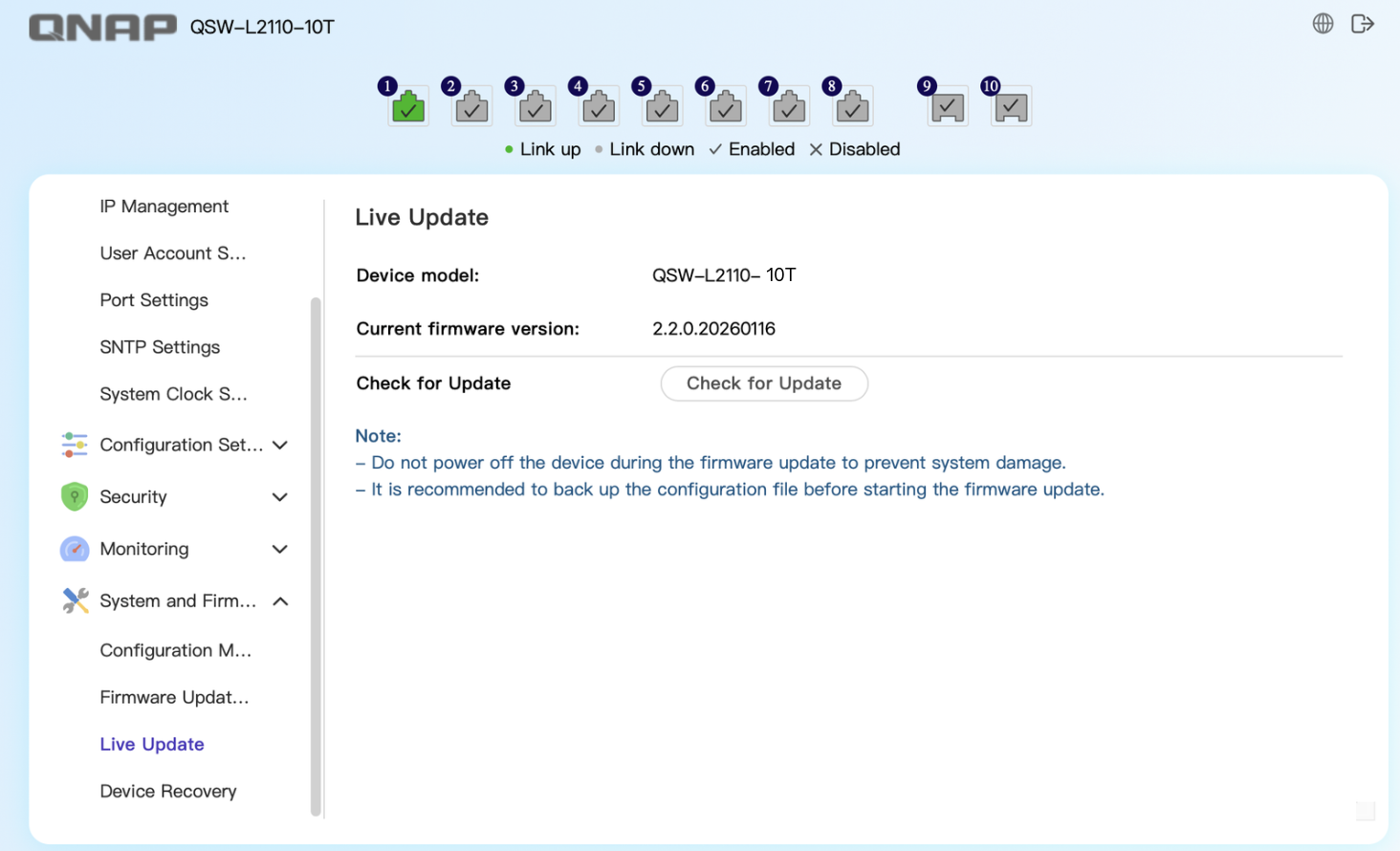Click the System and Firmware tools icon
The width and height of the screenshot is (1400, 851).
click(x=74, y=600)
